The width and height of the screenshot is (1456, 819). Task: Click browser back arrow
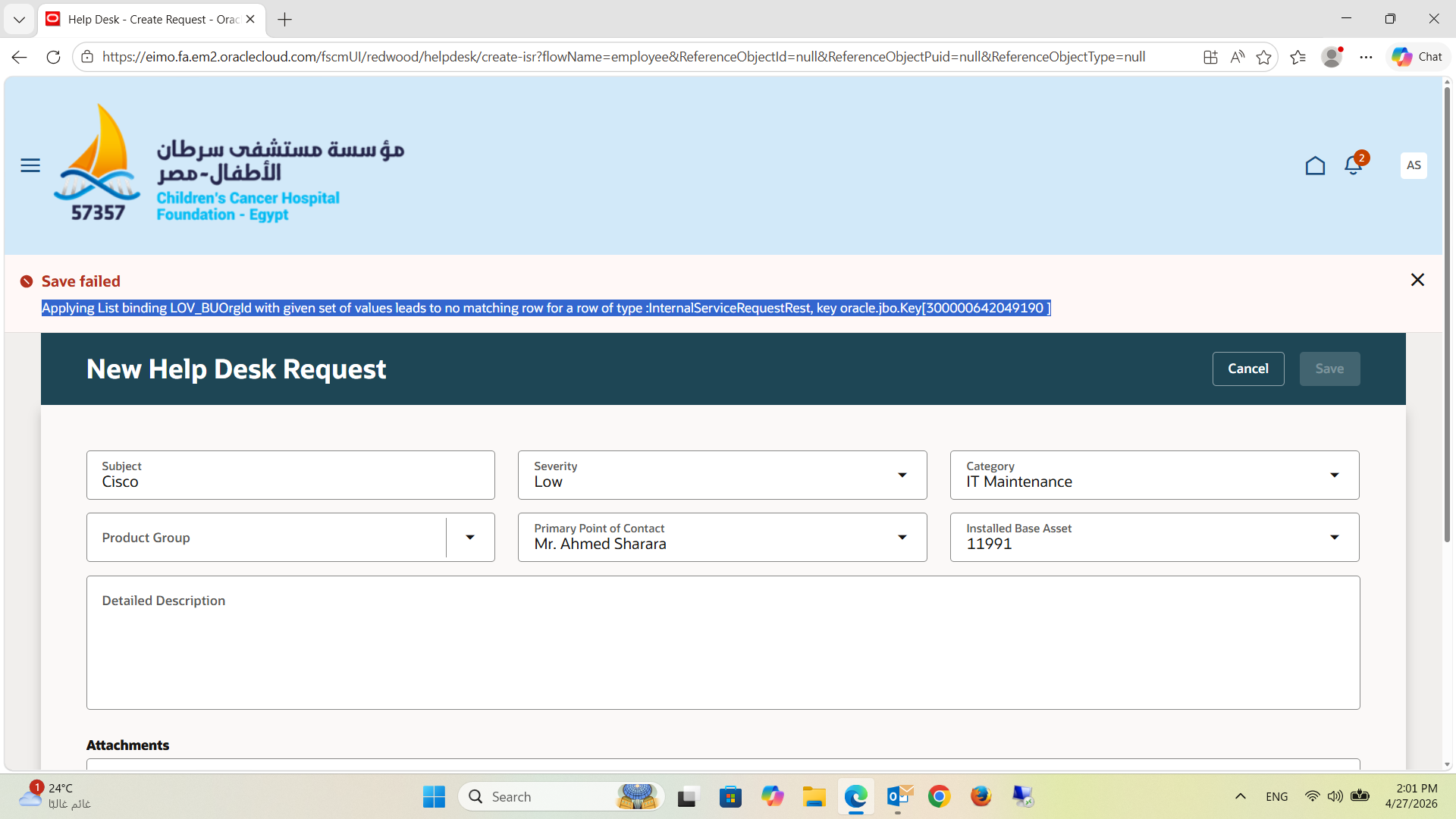(20, 57)
